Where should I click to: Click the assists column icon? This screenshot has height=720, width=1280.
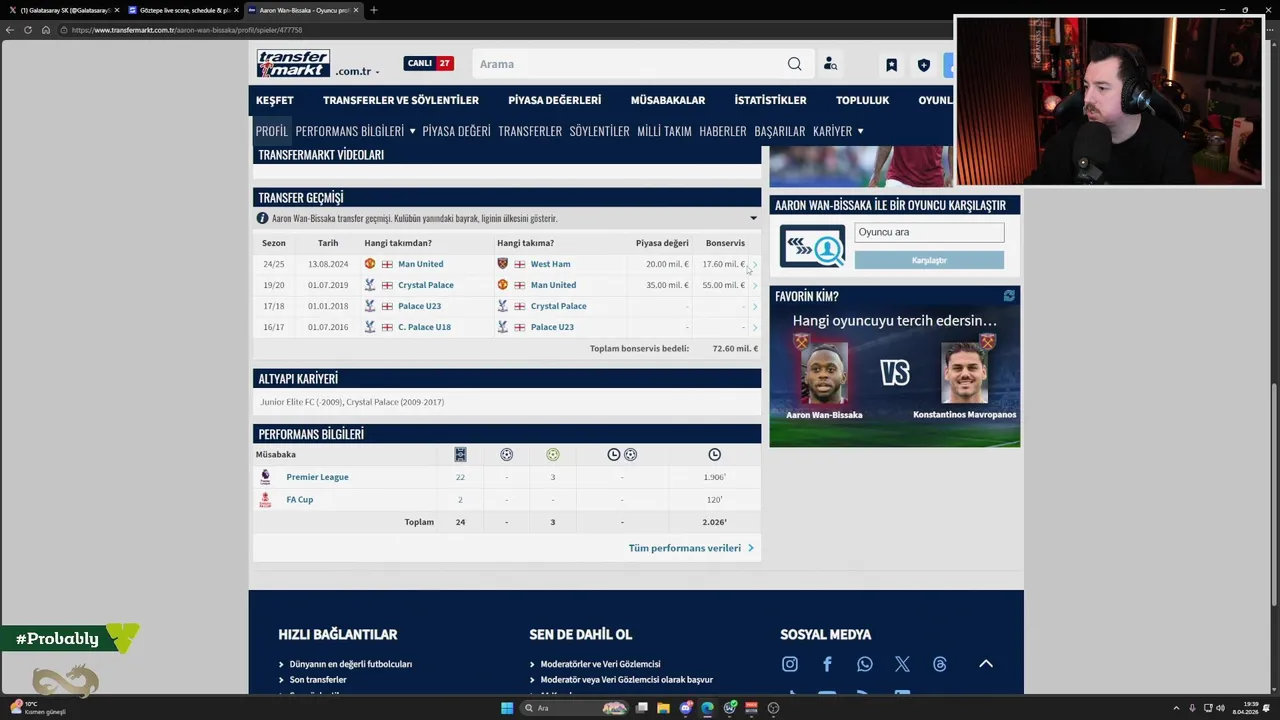(552, 454)
